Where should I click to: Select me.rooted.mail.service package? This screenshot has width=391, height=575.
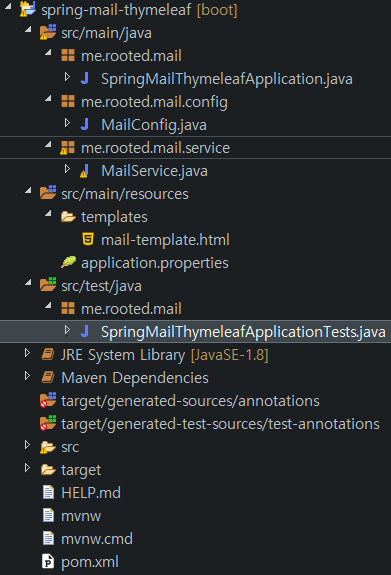coord(156,148)
